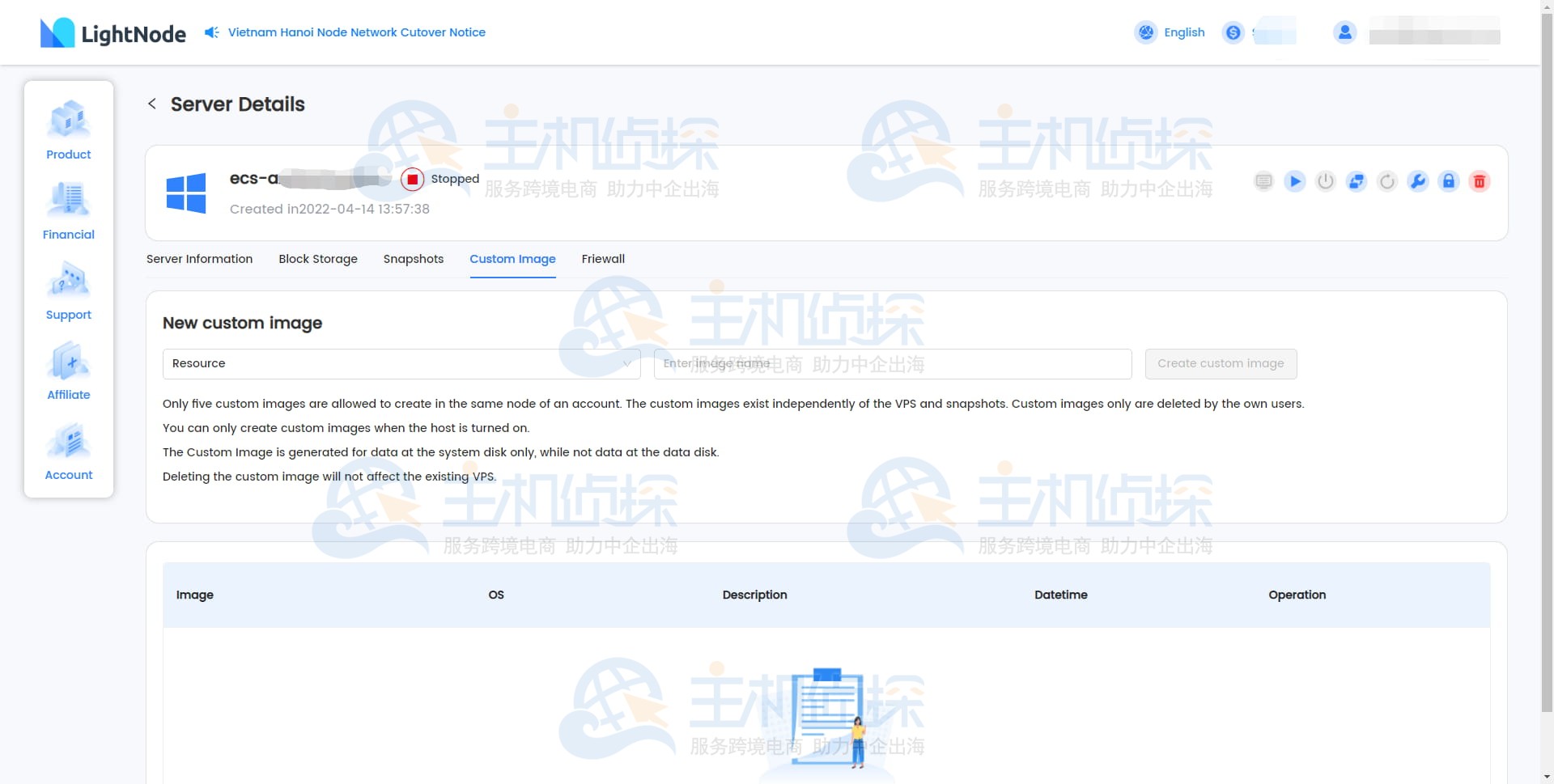The image size is (1554, 784).
Task: Click the red delete server trash icon
Action: click(1479, 181)
